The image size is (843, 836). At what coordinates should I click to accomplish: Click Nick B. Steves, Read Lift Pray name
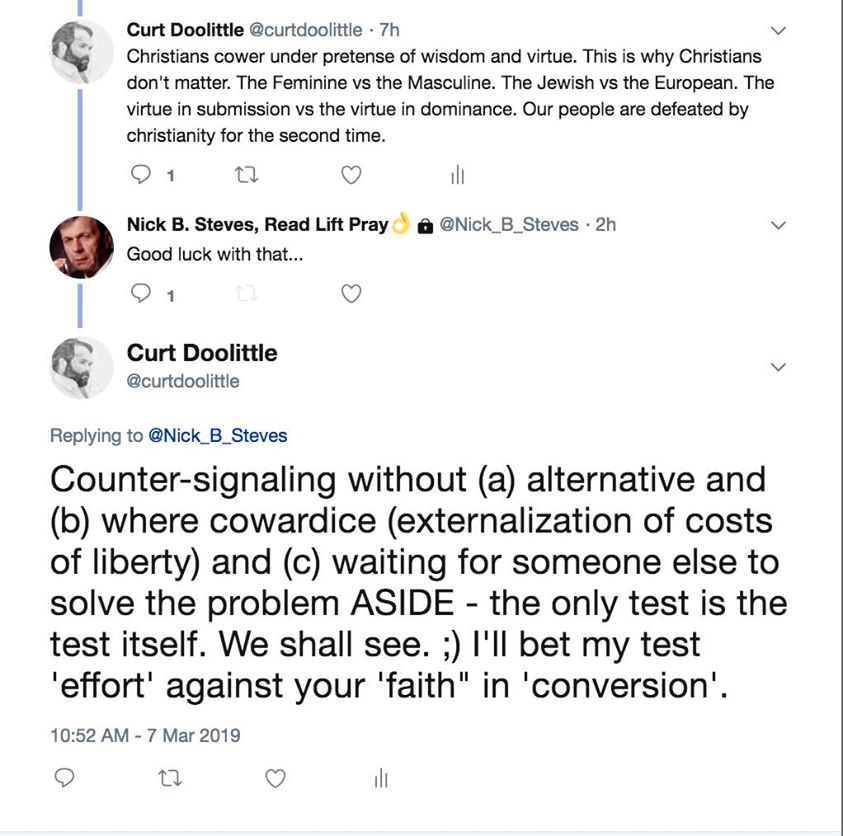[257, 225]
